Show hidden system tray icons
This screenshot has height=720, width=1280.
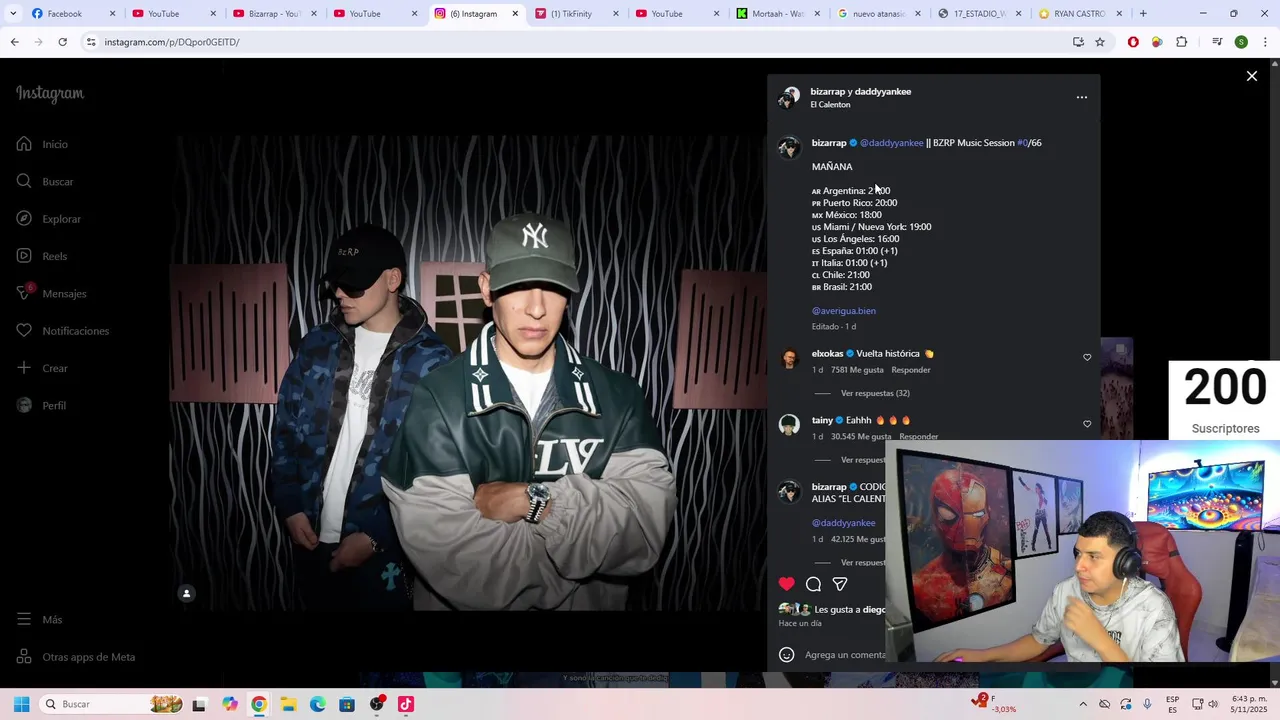(x=1082, y=704)
